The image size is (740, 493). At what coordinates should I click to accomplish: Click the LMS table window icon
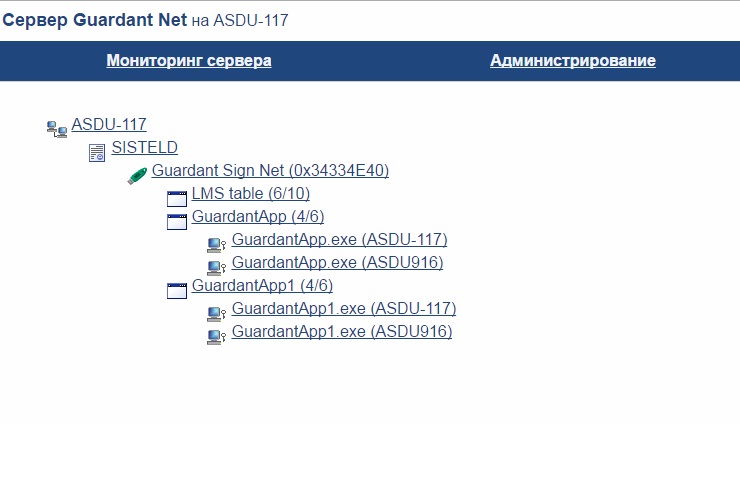pos(177,198)
